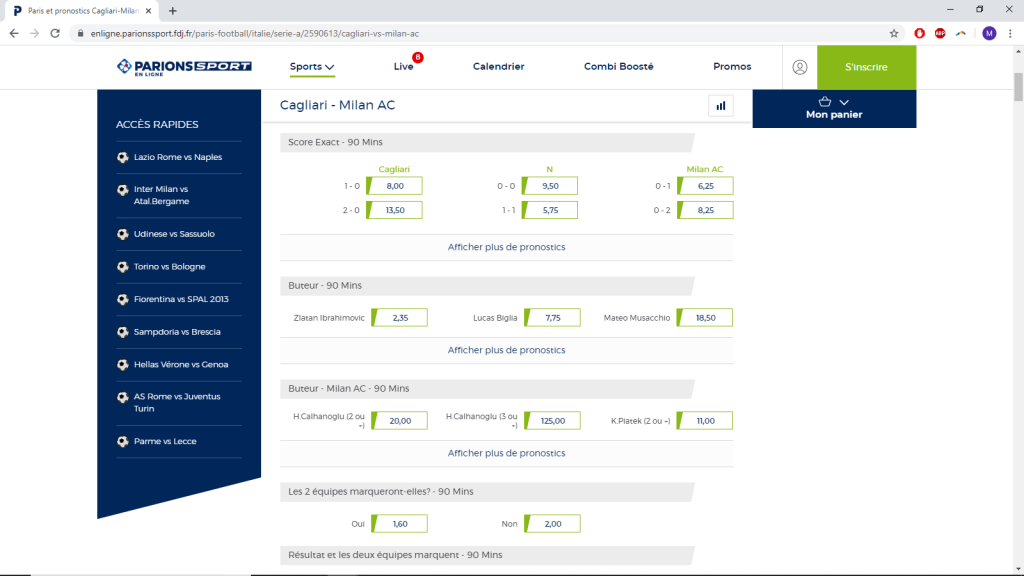
Task: Show match statistics bar chart icon
Action: pos(720,106)
